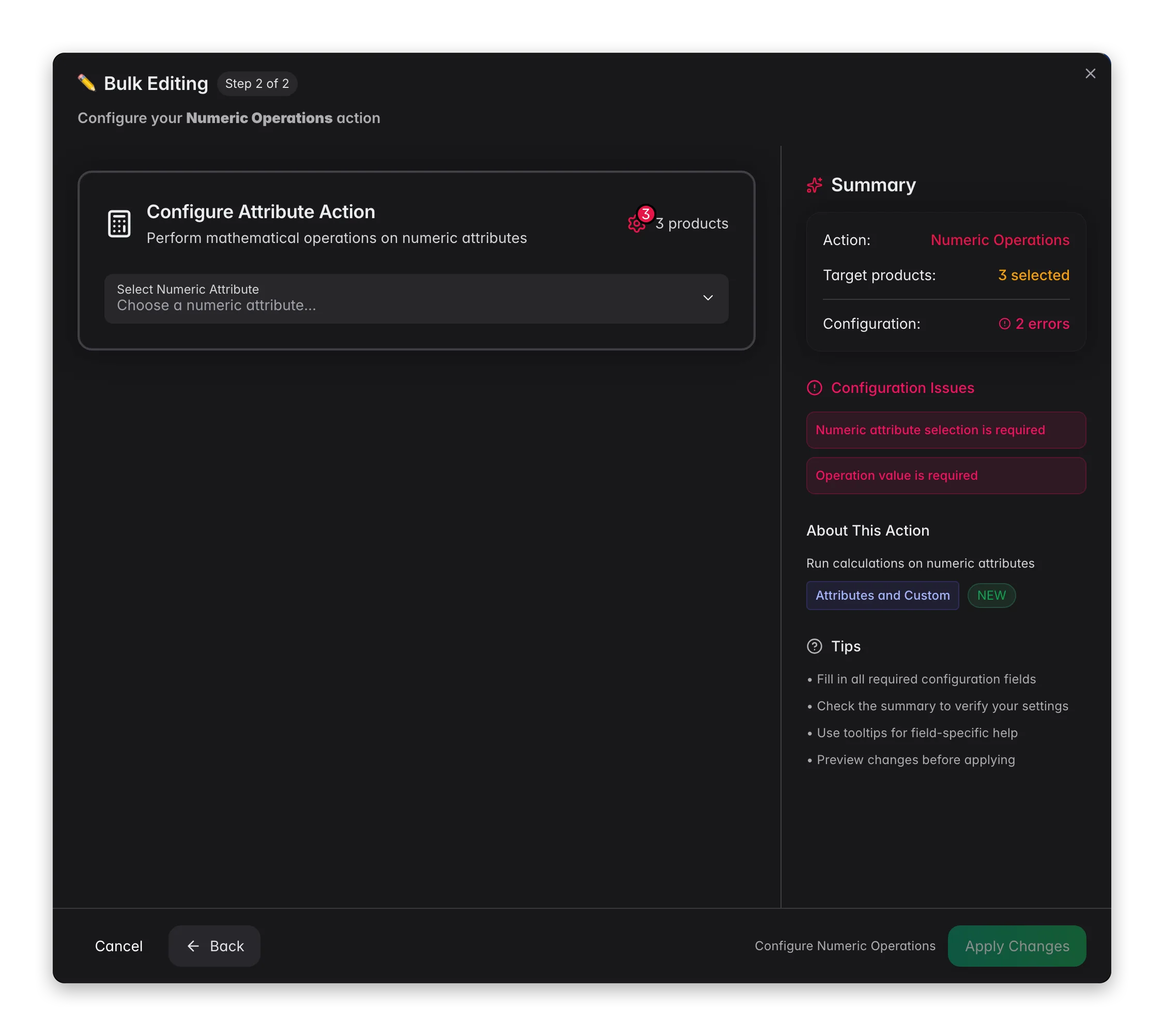
Task: Click the alert icon beside Configuration Issues
Action: [815, 388]
